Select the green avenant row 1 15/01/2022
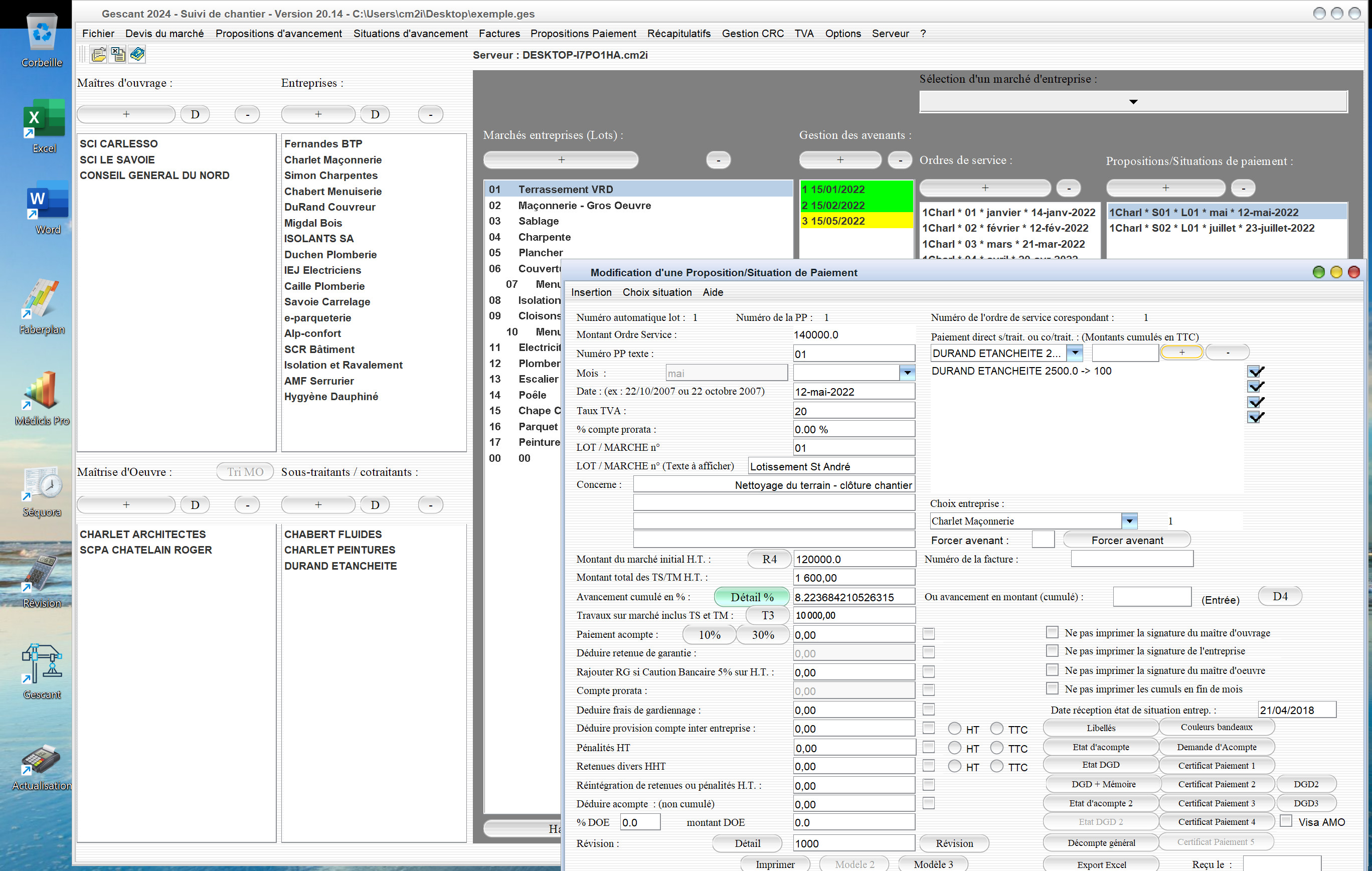Viewport: 1372px width, 871px height. coord(856,189)
